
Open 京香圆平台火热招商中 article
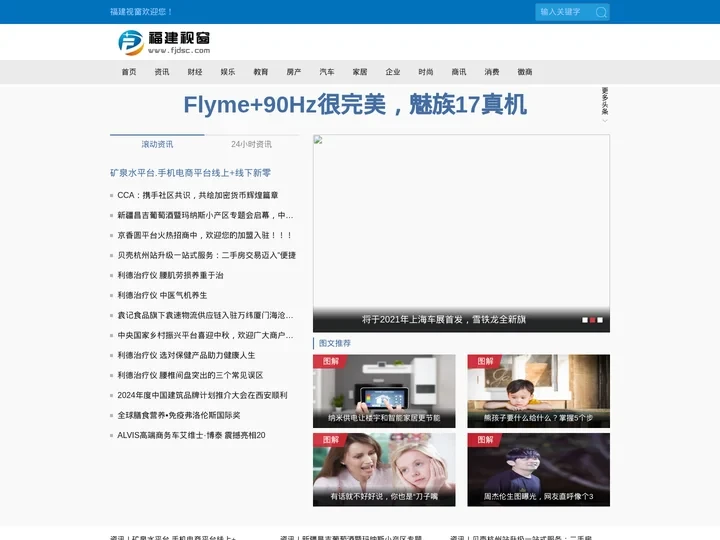[x=205, y=235]
